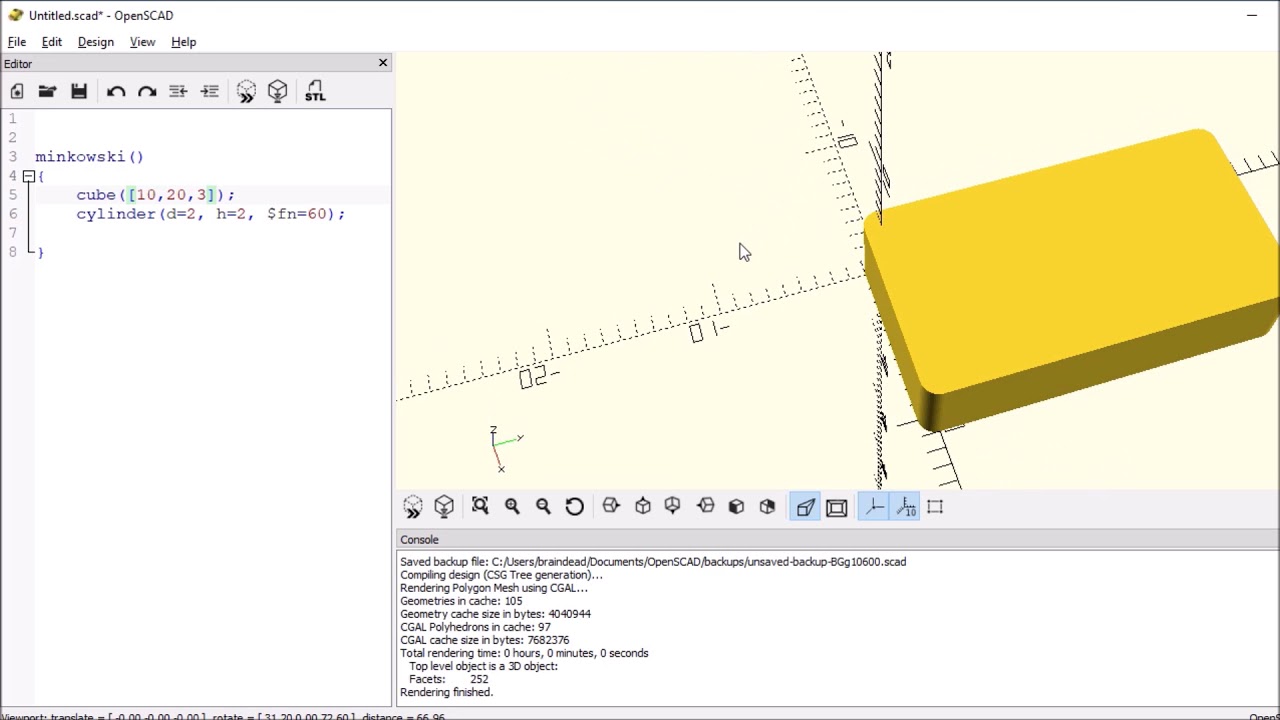
Task: Open the View menu
Action: coord(142,42)
